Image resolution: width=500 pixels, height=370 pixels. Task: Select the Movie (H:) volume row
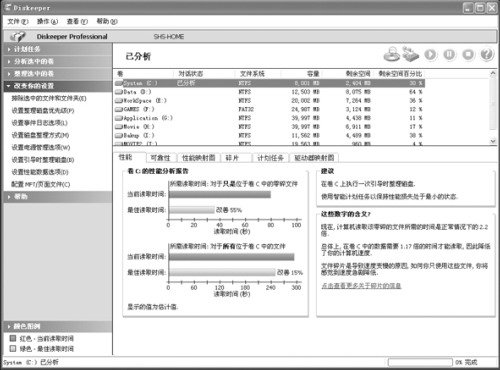269,127
